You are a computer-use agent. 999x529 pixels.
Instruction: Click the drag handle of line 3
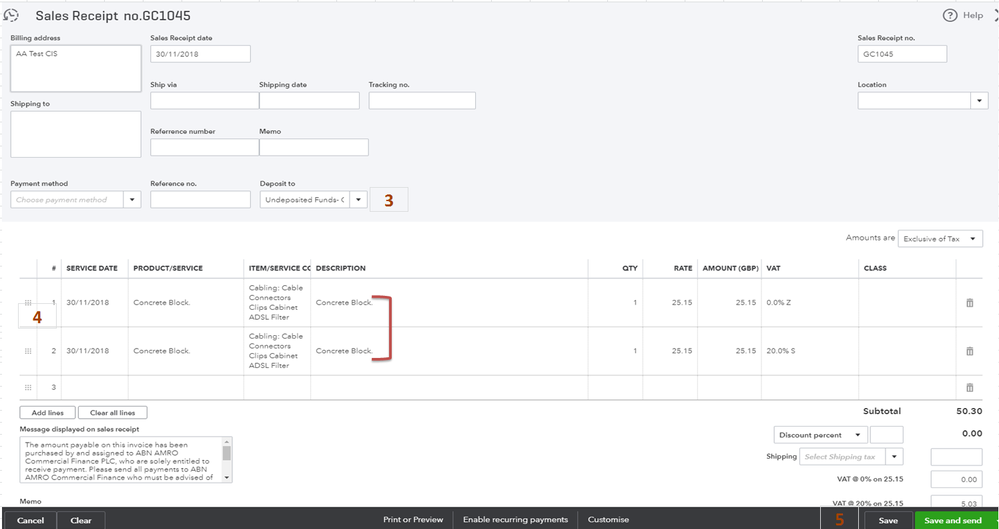(28, 387)
